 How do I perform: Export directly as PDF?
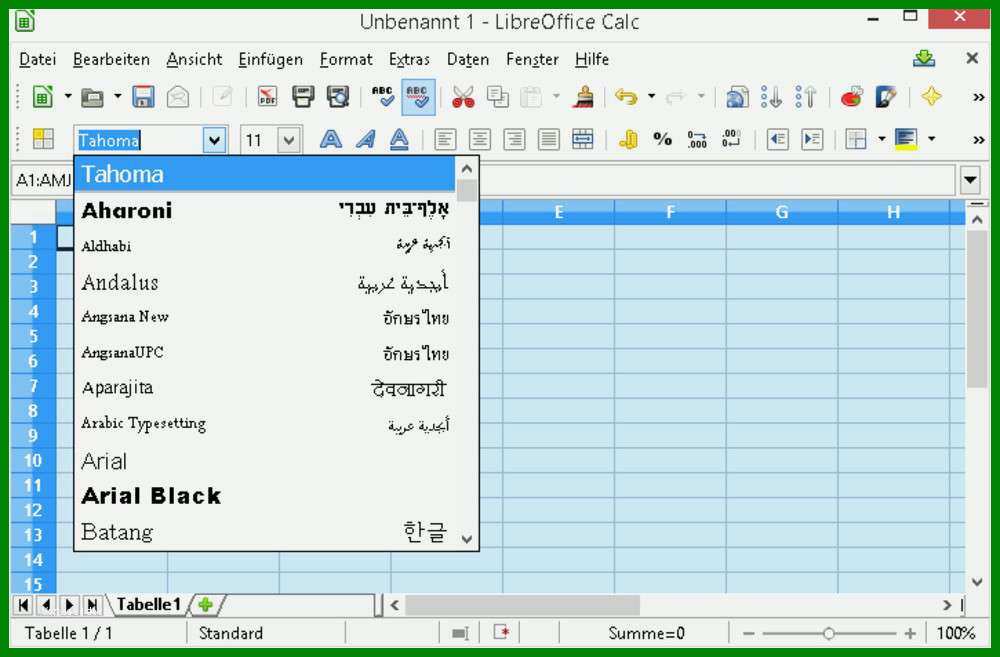click(267, 97)
